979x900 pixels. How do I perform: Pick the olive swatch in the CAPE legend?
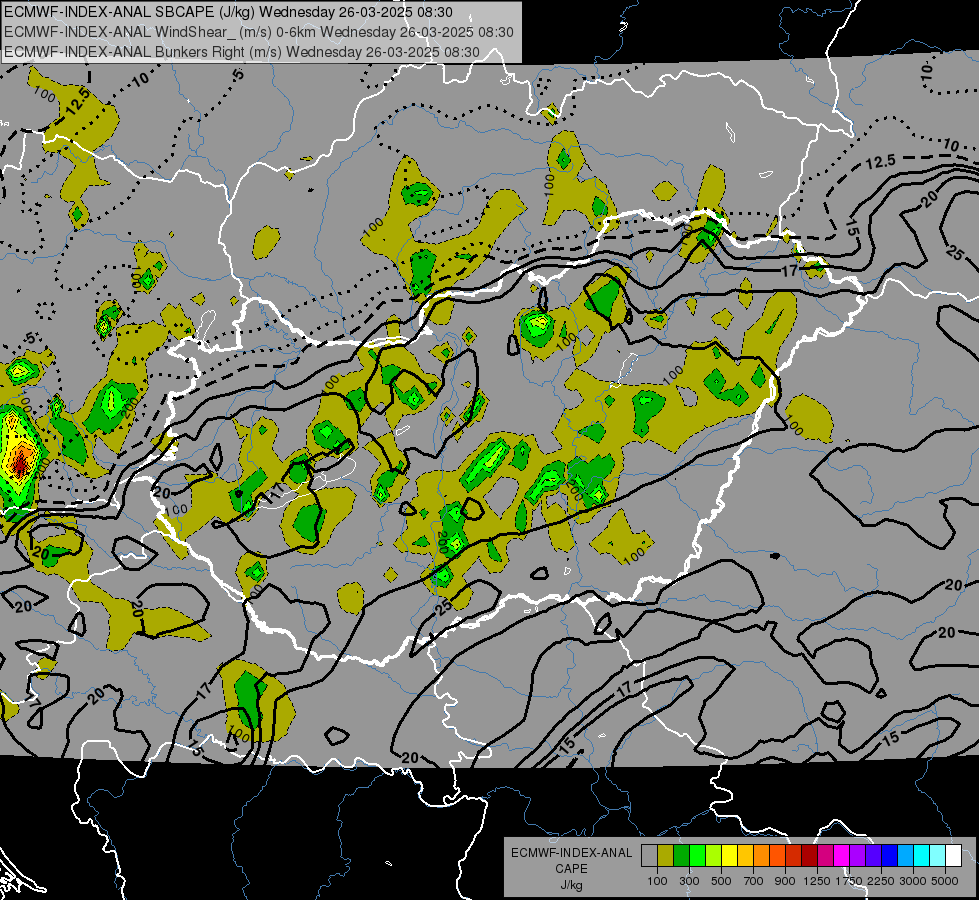[665, 856]
